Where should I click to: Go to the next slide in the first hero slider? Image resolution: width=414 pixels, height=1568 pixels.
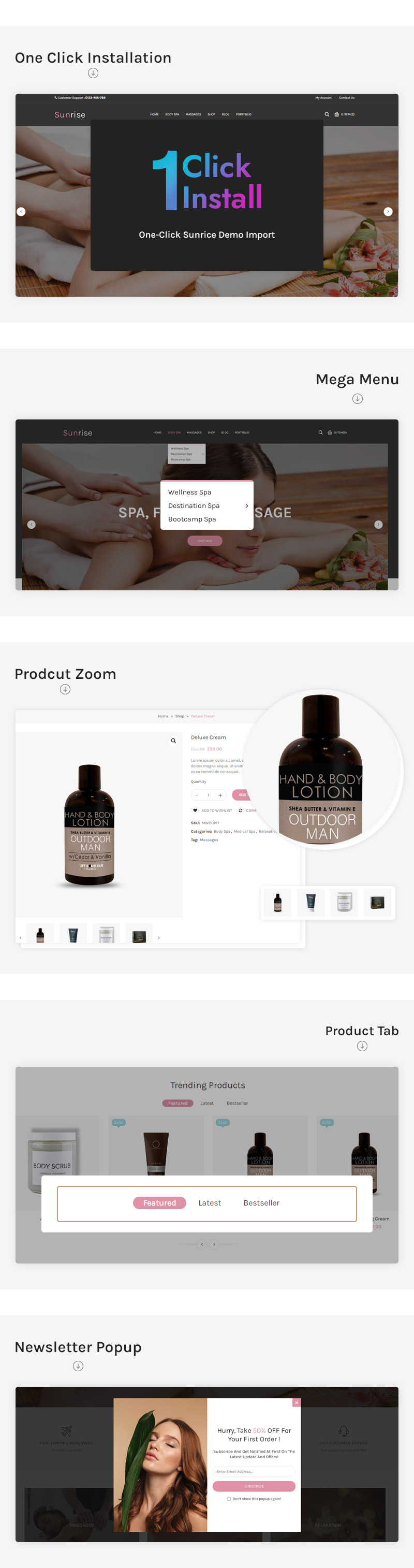(388, 212)
